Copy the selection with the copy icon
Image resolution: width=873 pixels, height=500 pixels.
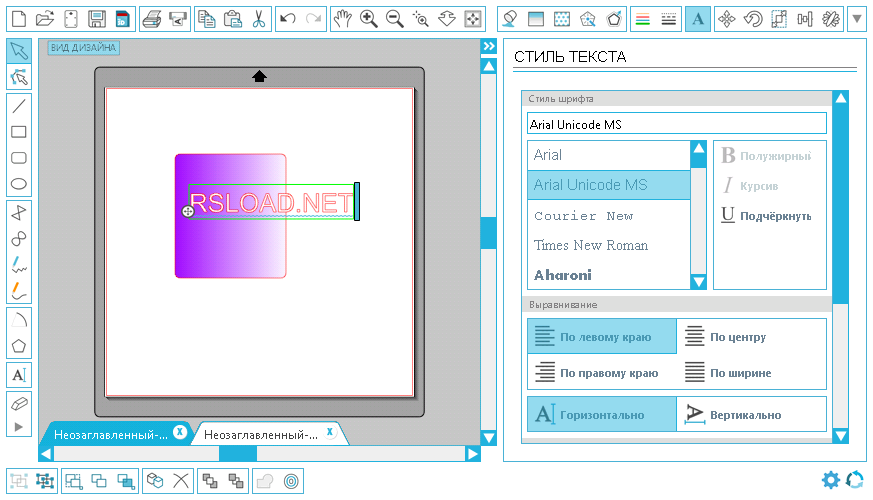(x=207, y=19)
